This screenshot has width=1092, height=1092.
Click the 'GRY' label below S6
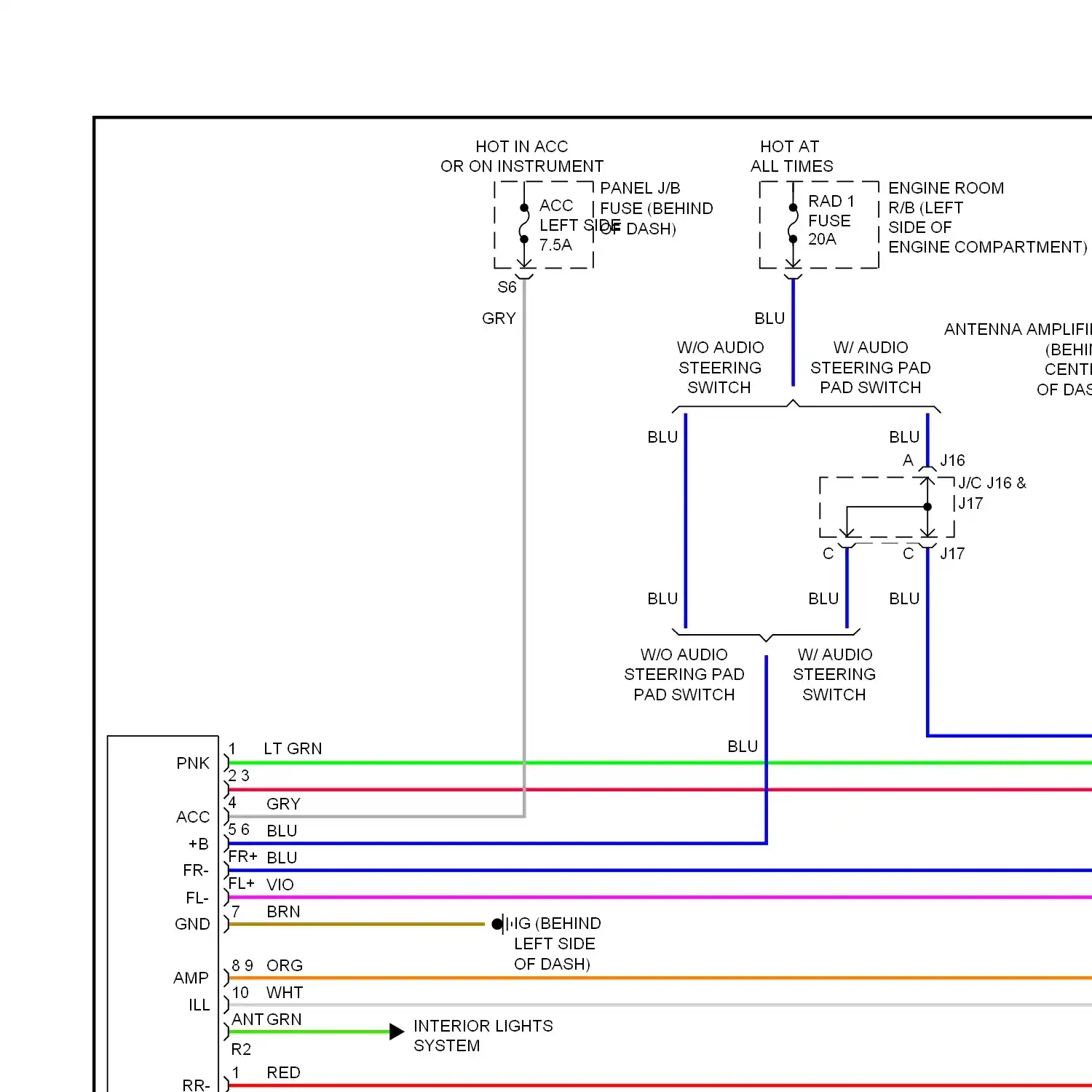[499, 319]
